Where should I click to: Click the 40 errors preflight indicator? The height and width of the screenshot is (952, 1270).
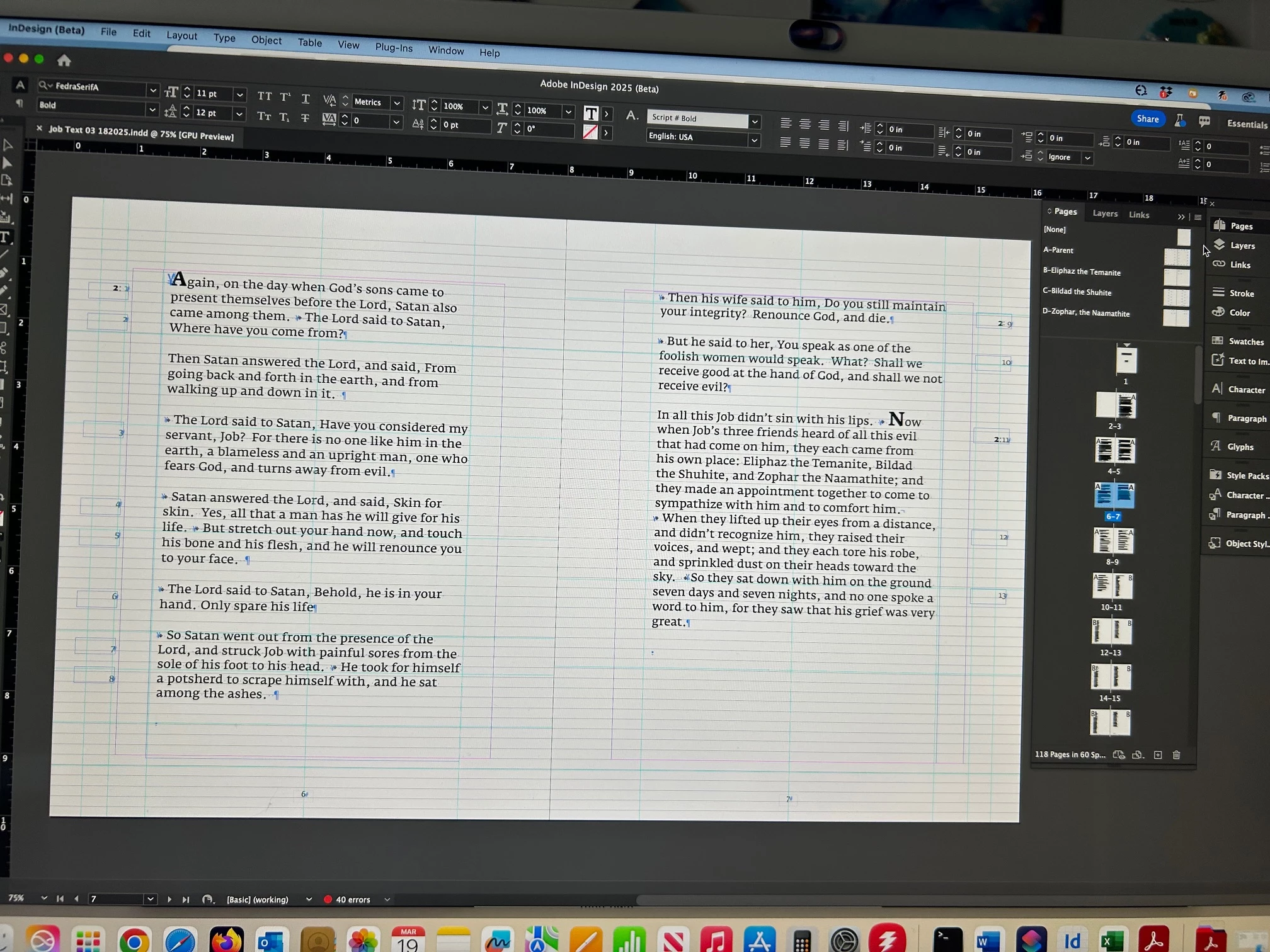pos(352,899)
